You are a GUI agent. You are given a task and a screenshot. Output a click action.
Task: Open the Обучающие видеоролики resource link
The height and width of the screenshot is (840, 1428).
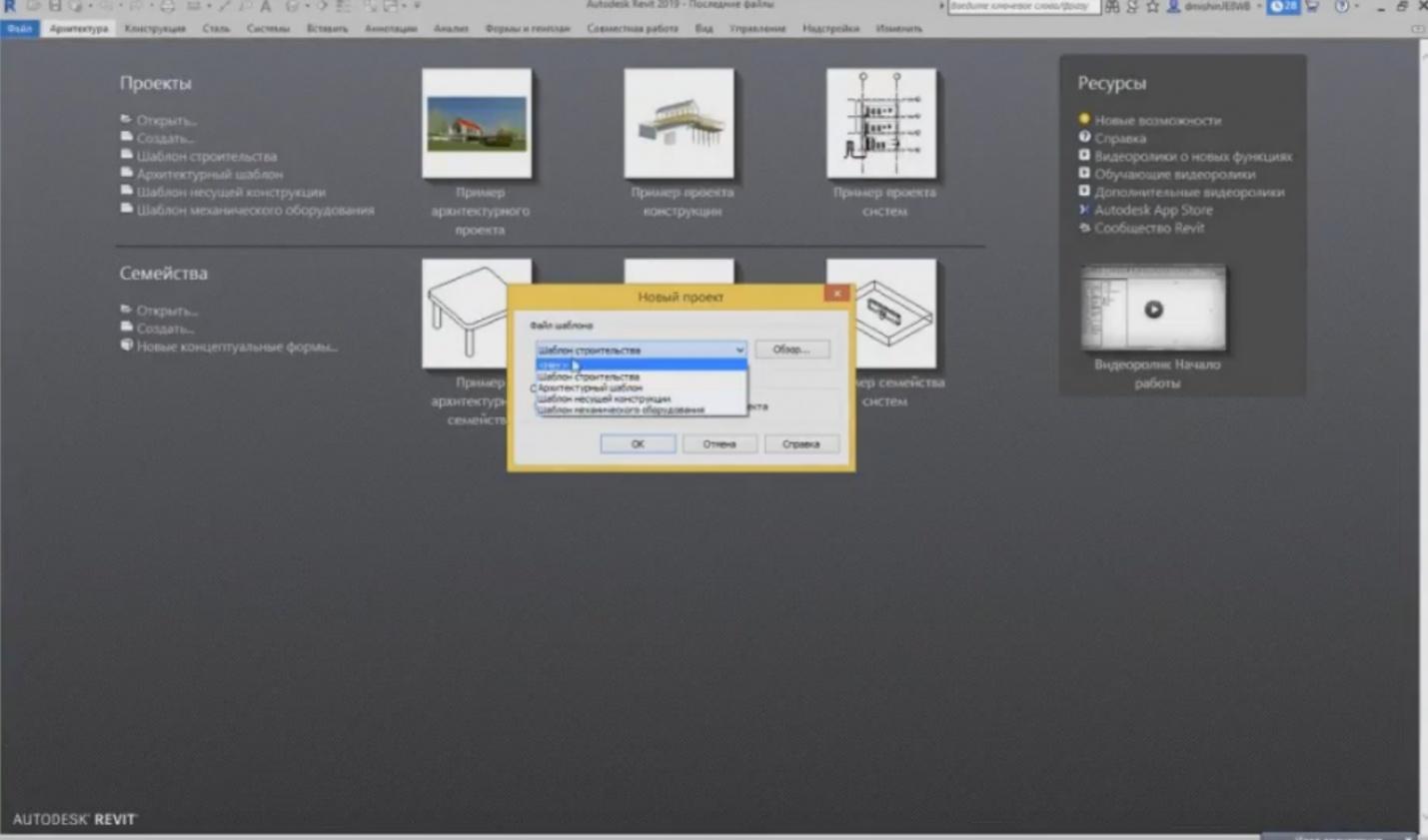point(1175,174)
